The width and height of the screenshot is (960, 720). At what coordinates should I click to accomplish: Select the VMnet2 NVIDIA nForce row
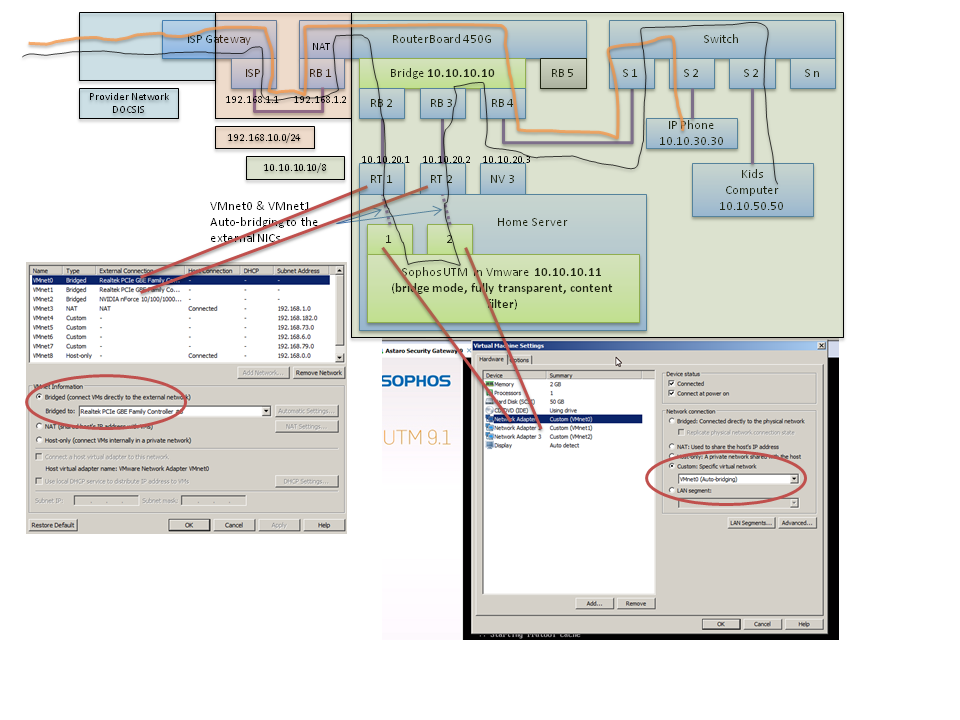[181, 299]
